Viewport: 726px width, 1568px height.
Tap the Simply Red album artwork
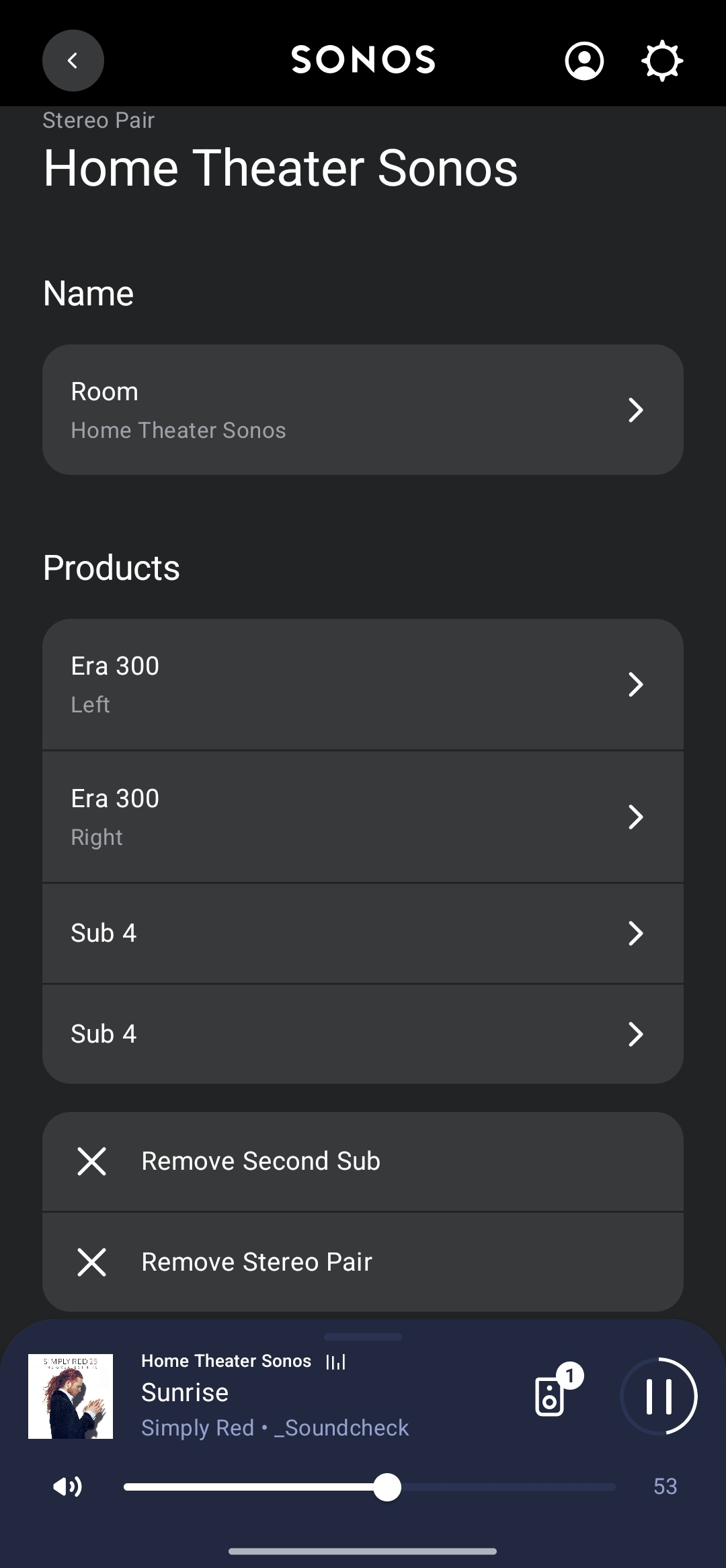(71, 1396)
